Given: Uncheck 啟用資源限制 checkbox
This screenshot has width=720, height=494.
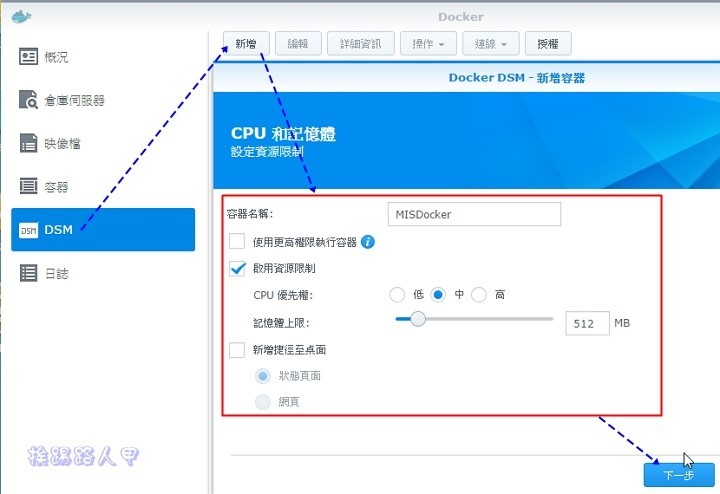Looking at the screenshot, I should pyautogui.click(x=237, y=268).
